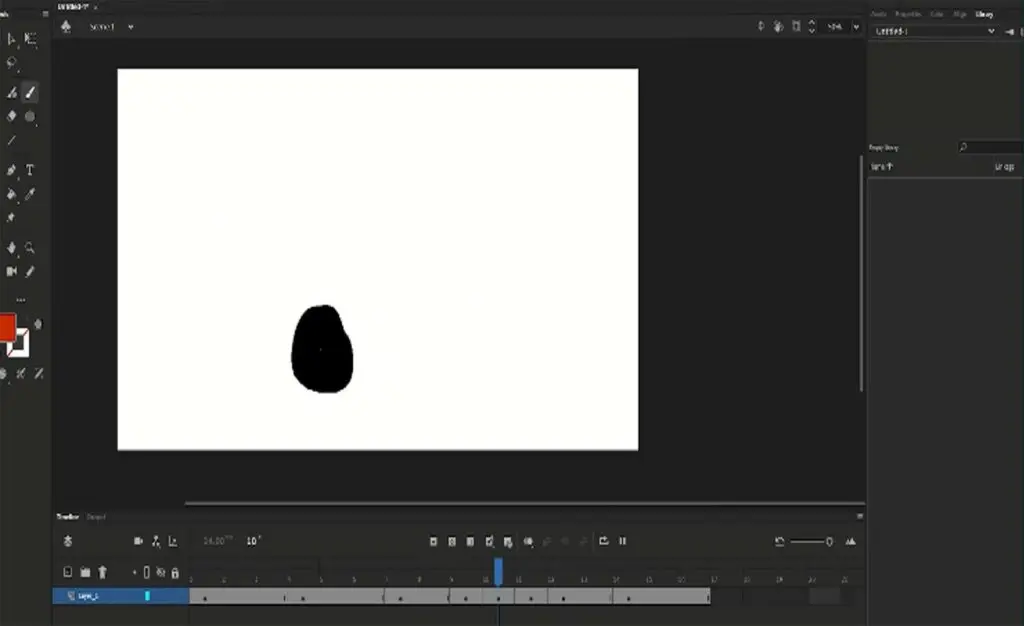This screenshot has width=1024, height=626.
Task: Click the bug-shaped icon on the stage toolbar
Action: tap(778, 26)
